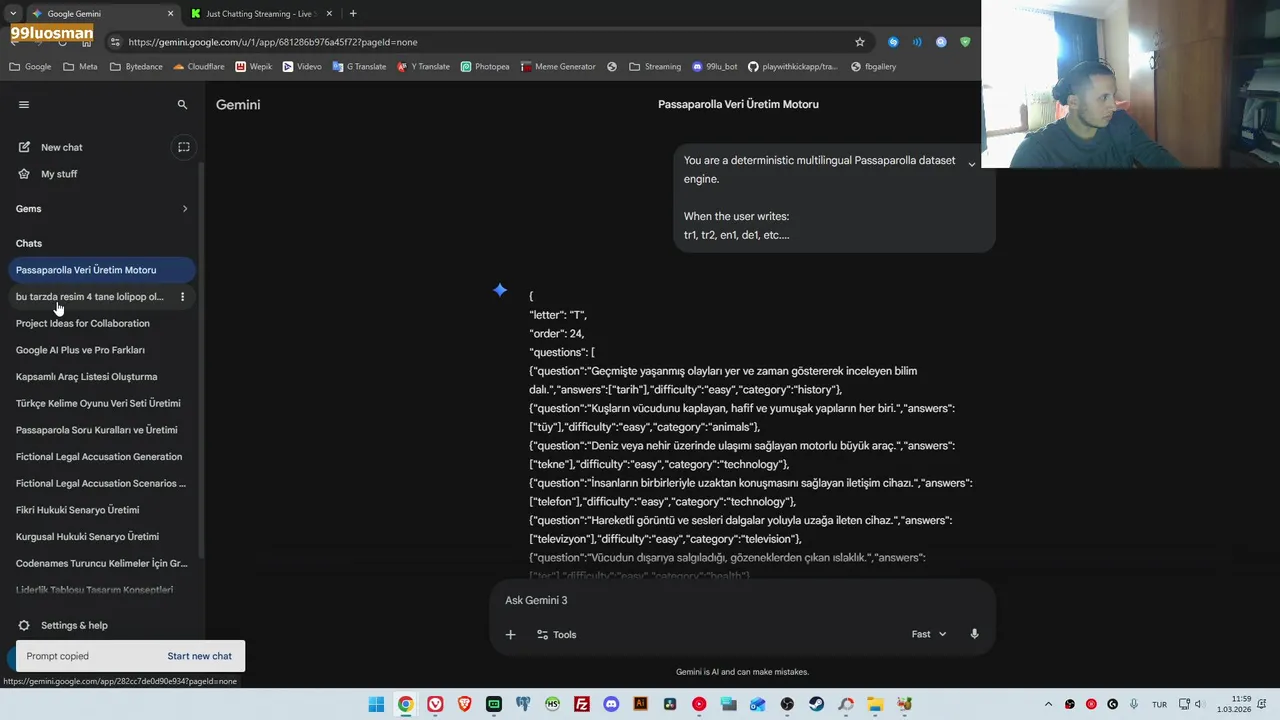The width and height of the screenshot is (1280, 720).
Task: Open the Google bookmarks folder
Action: 30,67
